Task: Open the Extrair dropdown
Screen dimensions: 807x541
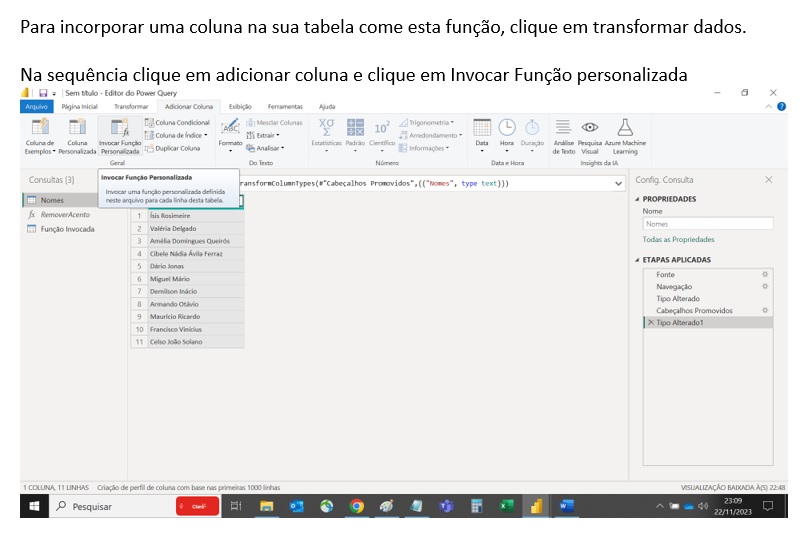Action: (263, 135)
